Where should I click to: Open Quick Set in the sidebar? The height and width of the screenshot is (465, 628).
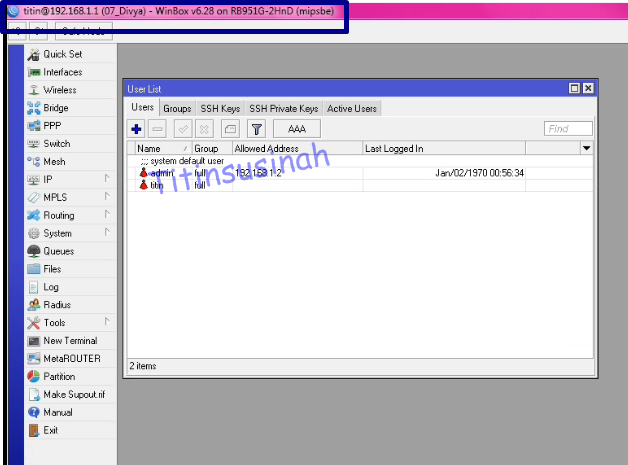point(70,54)
